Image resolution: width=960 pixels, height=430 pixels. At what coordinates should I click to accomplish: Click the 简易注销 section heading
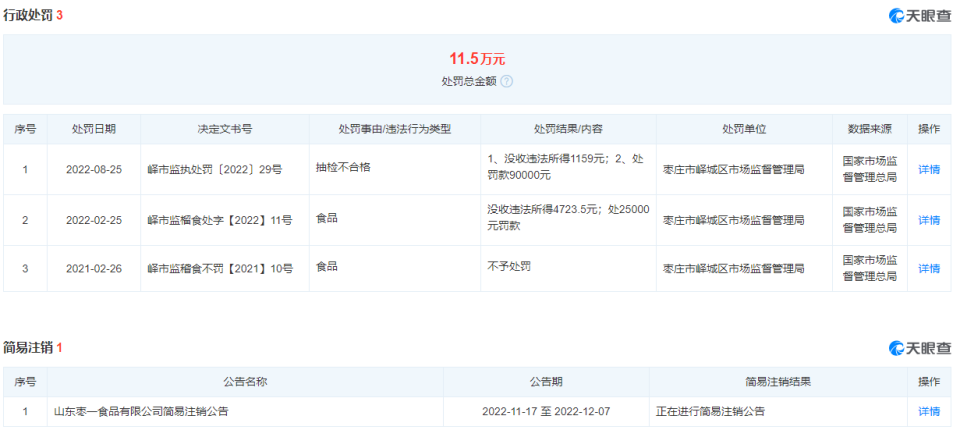(x=28, y=348)
